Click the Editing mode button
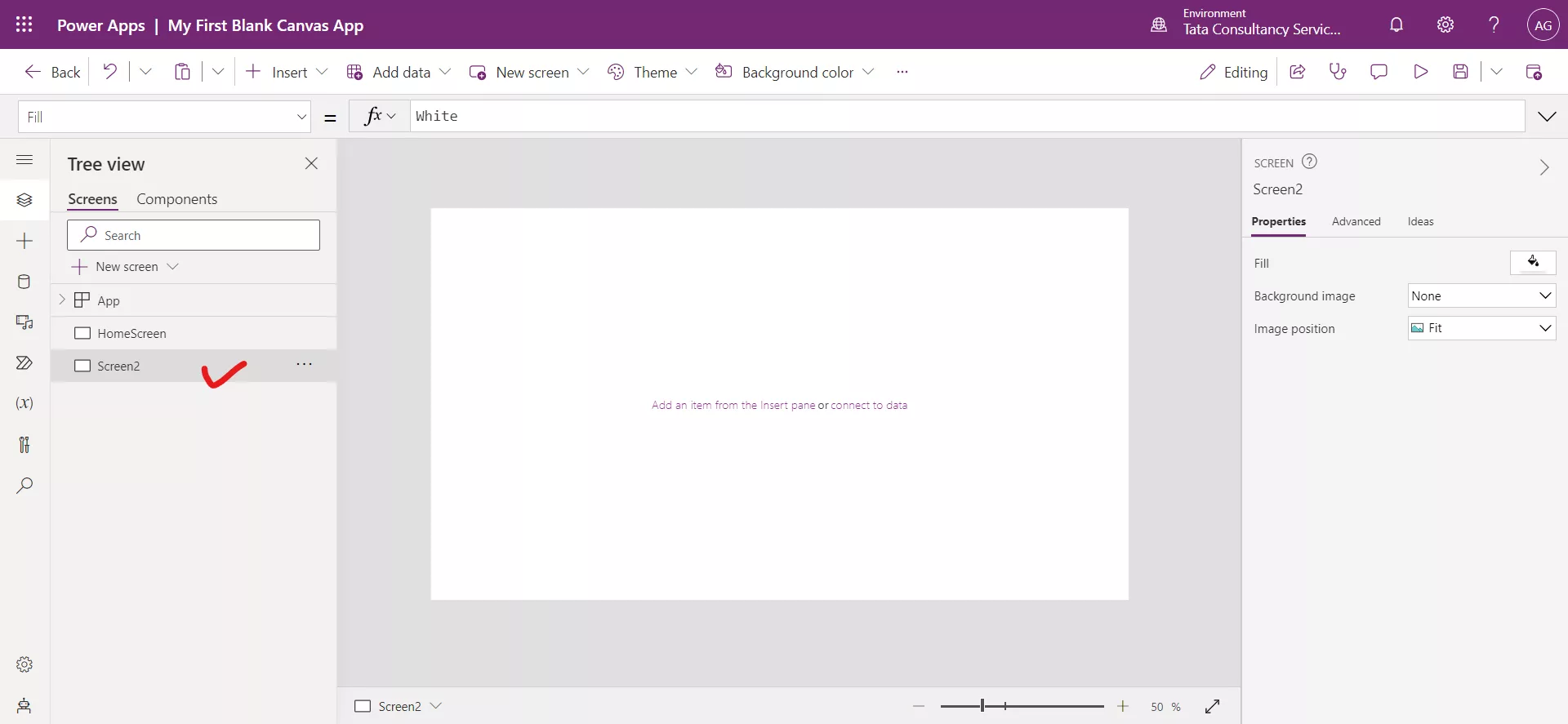Image resolution: width=1568 pixels, height=724 pixels. point(1233,72)
